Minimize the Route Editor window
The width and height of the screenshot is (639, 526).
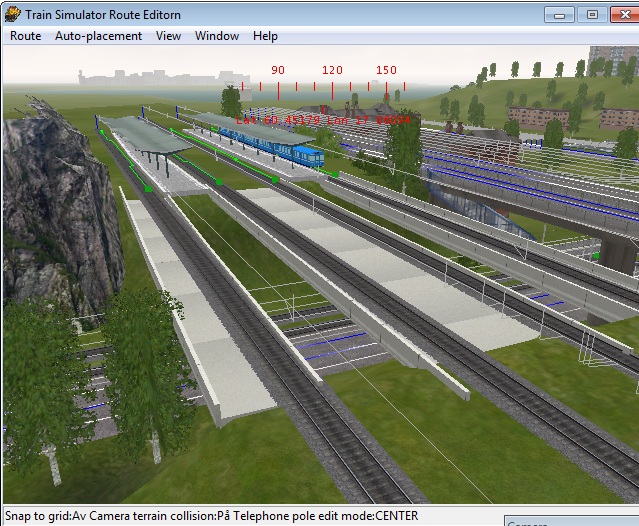click(561, 14)
